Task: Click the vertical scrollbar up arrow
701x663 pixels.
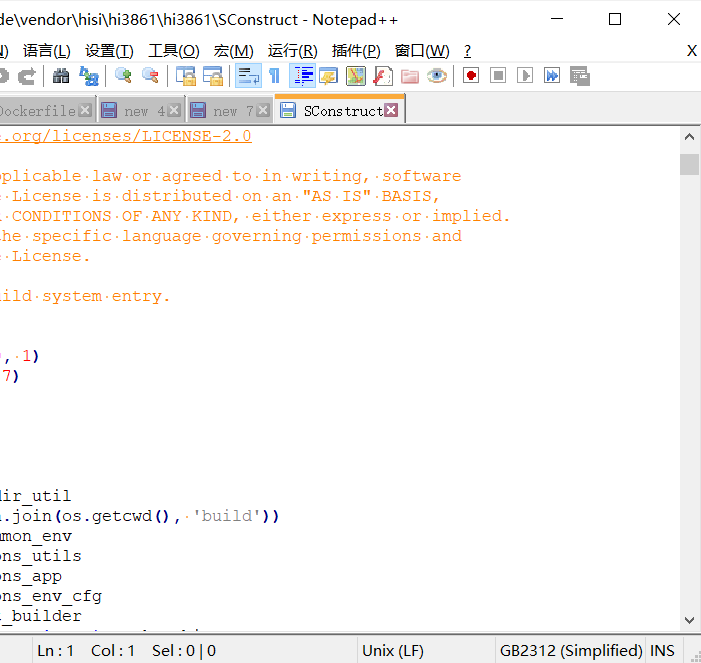Action: pos(689,137)
